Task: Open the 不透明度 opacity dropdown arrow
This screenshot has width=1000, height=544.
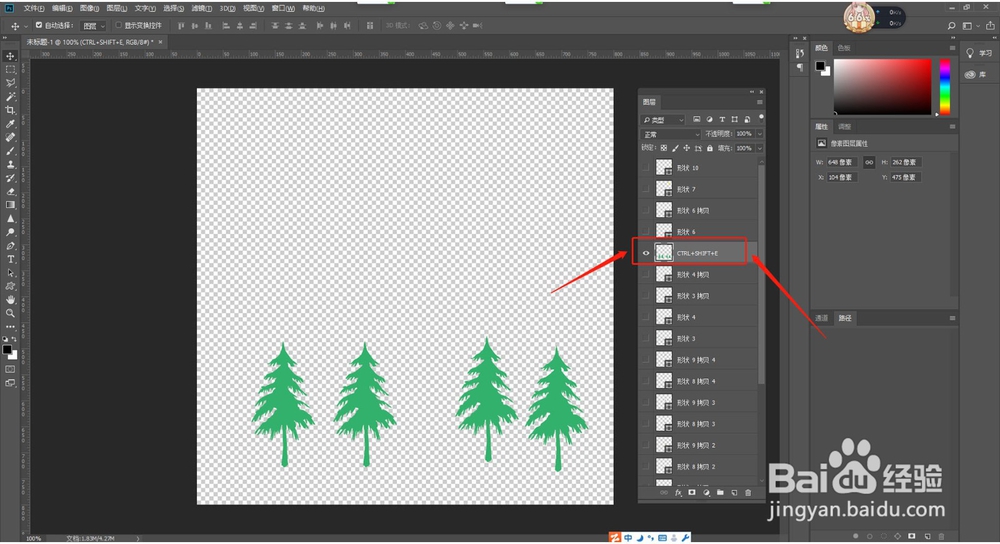Action: click(x=760, y=134)
